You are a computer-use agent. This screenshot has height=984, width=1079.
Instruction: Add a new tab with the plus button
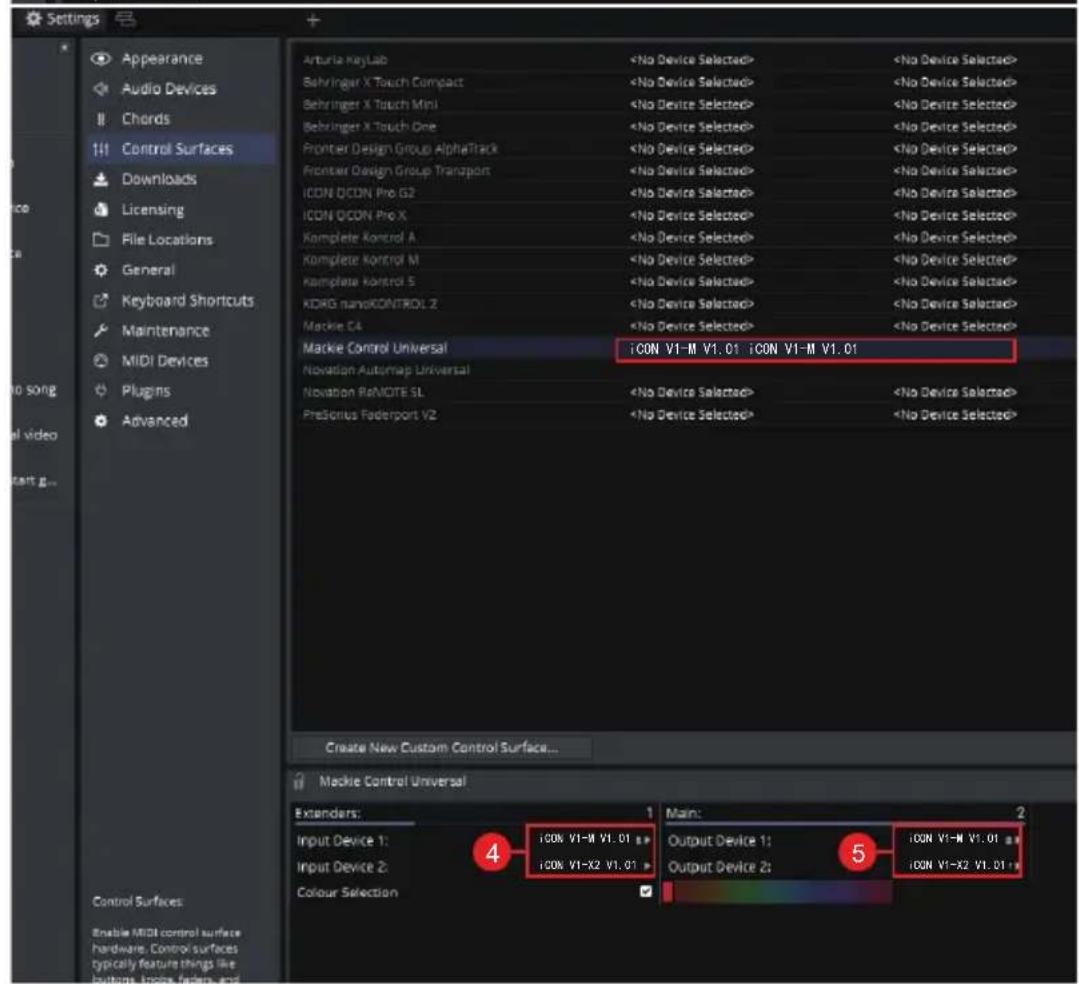pos(313,21)
